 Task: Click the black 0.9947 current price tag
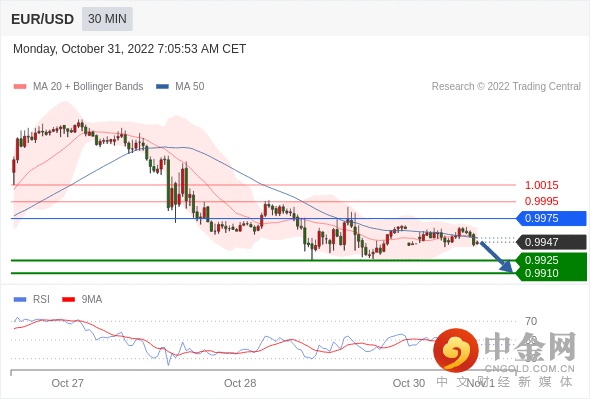[552, 242]
